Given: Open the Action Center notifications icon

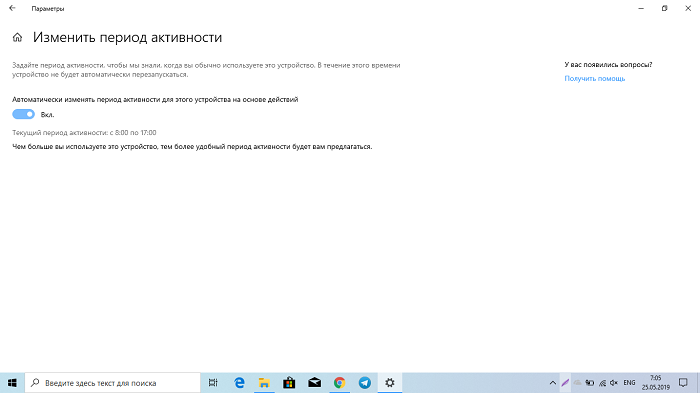Looking at the screenshot, I should pos(683,383).
